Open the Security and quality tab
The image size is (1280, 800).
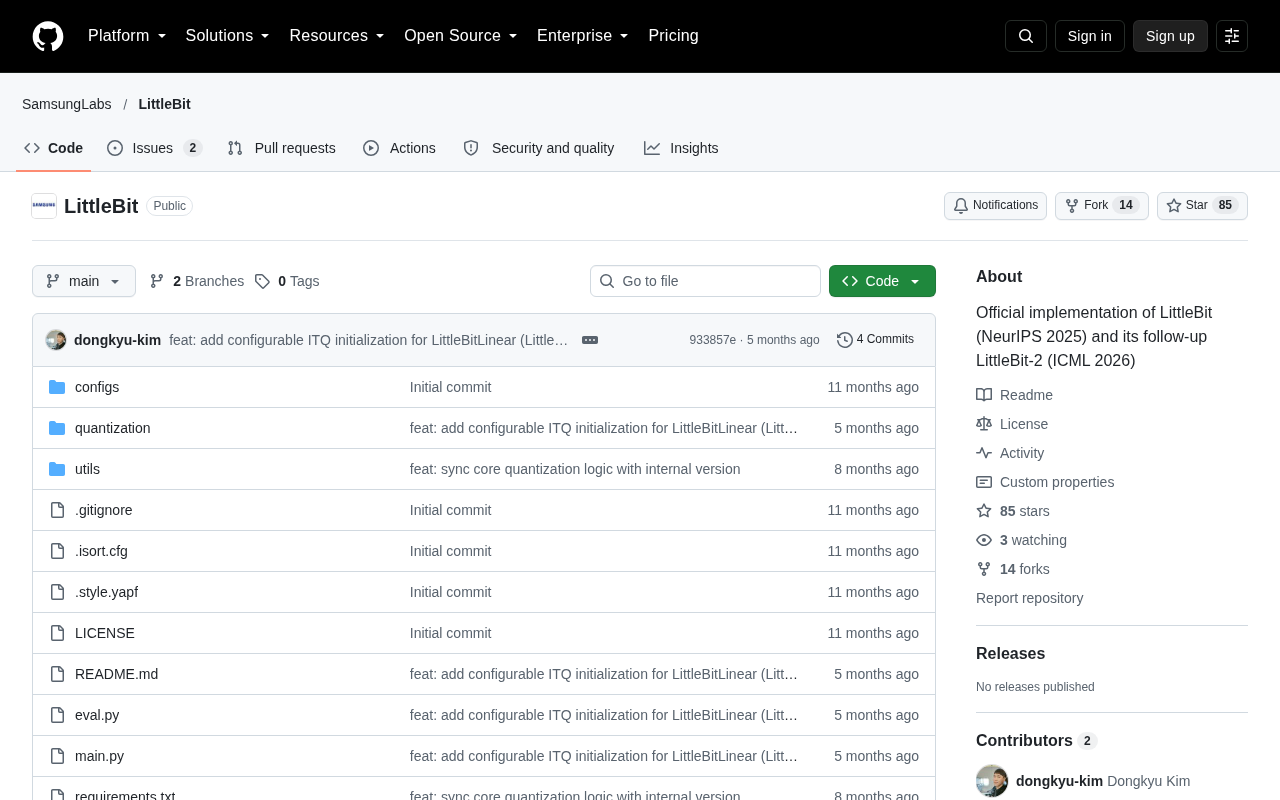point(538,148)
